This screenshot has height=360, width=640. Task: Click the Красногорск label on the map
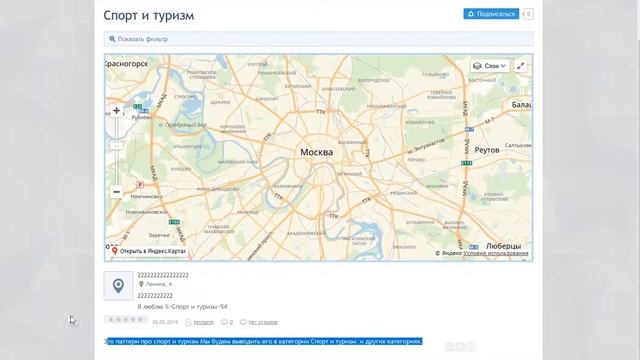click(127, 64)
